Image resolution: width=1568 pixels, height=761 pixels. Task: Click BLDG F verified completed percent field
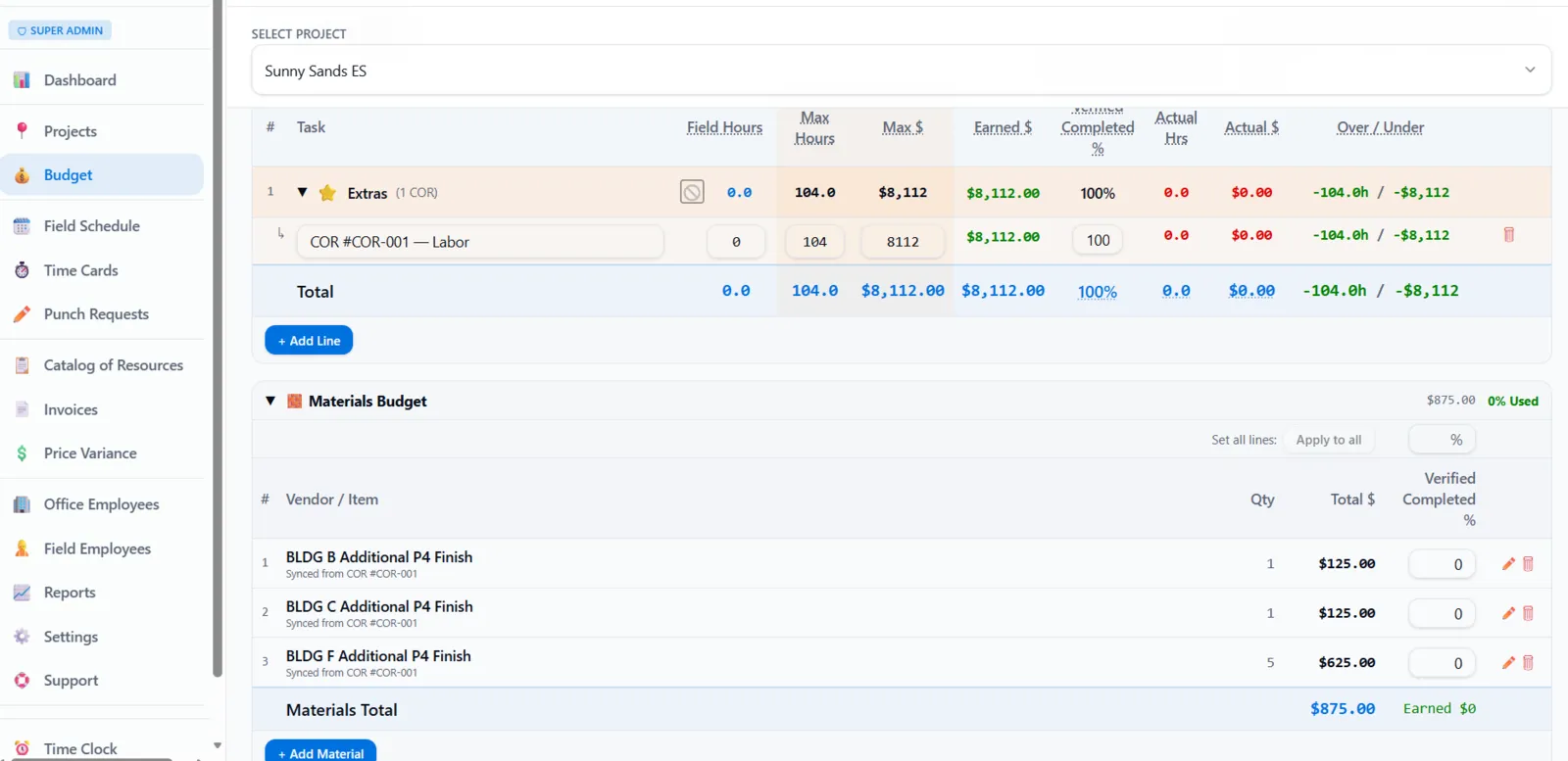pos(1442,663)
